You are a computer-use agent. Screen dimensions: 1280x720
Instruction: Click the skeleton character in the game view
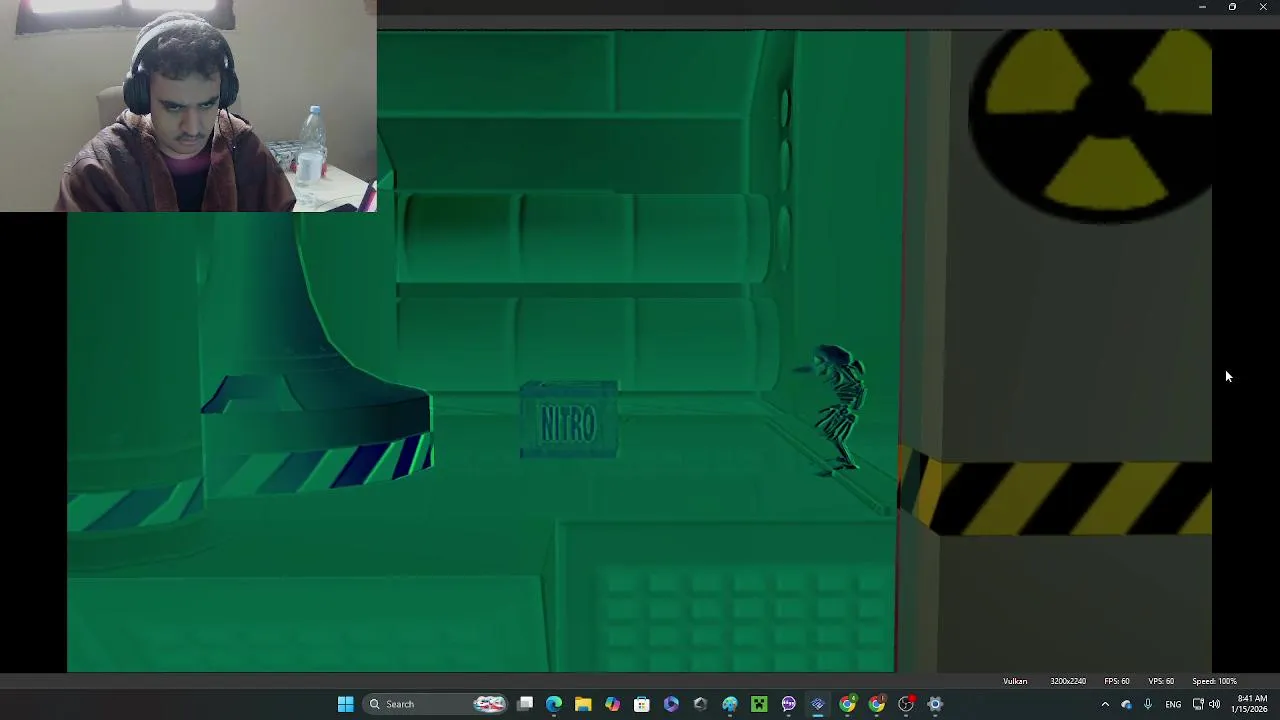[838, 410]
